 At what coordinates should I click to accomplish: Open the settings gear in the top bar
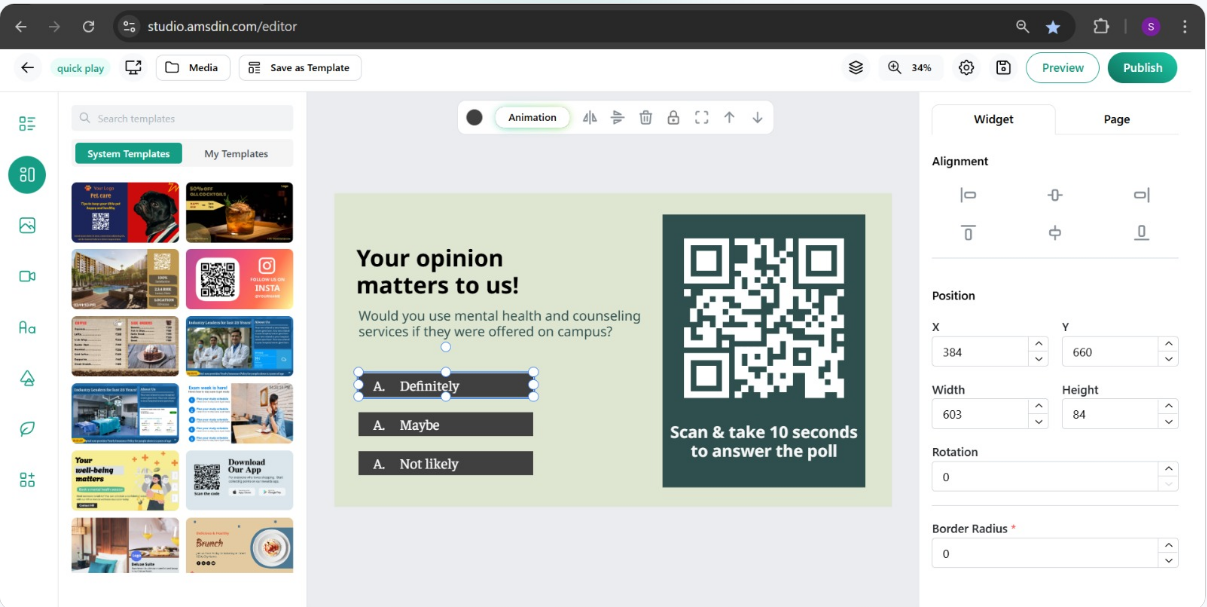point(966,68)
